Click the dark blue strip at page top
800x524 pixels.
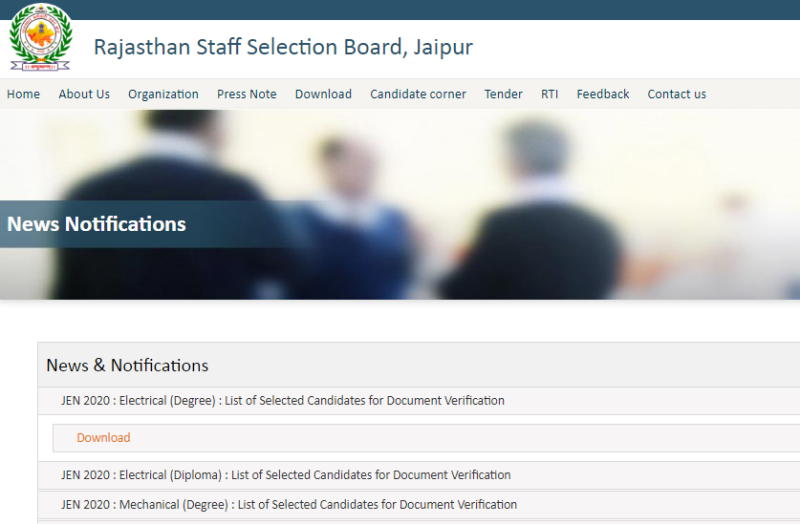tap(400, 9)
